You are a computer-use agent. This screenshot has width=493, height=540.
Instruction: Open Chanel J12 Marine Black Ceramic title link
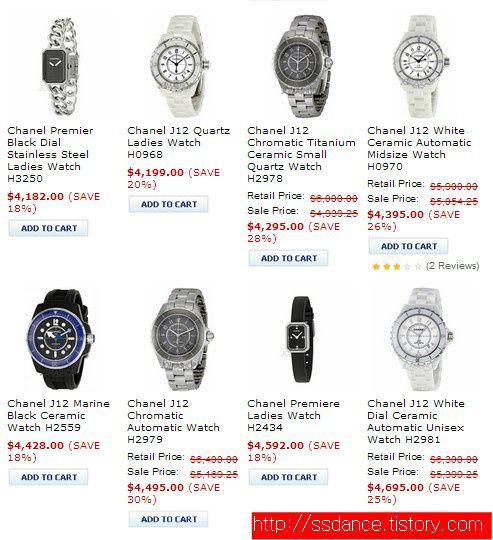click(x=59, y=415)
